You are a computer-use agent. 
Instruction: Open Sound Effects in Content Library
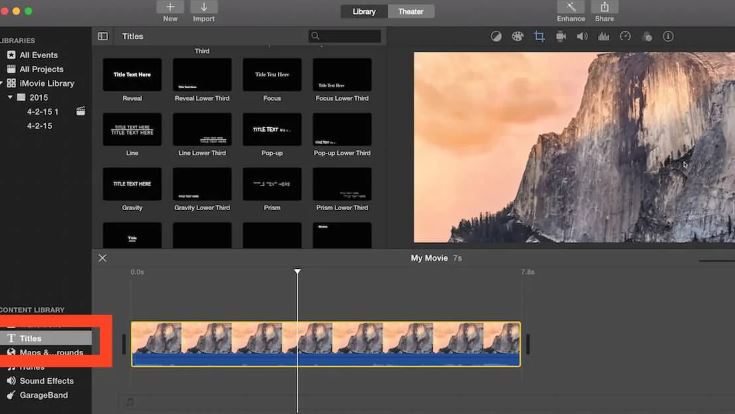pos(46,381)
